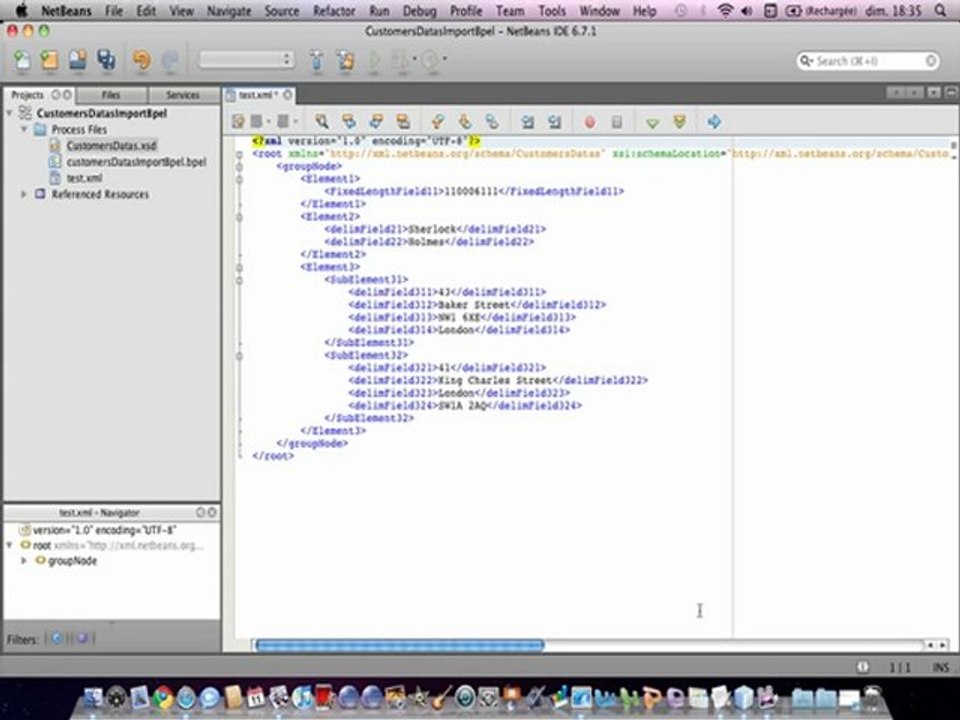This screenshot has width=960, height=720.
Task: Click the Toggle Bookmark icon
Action: pyautogui.click(x=492, y=121)
